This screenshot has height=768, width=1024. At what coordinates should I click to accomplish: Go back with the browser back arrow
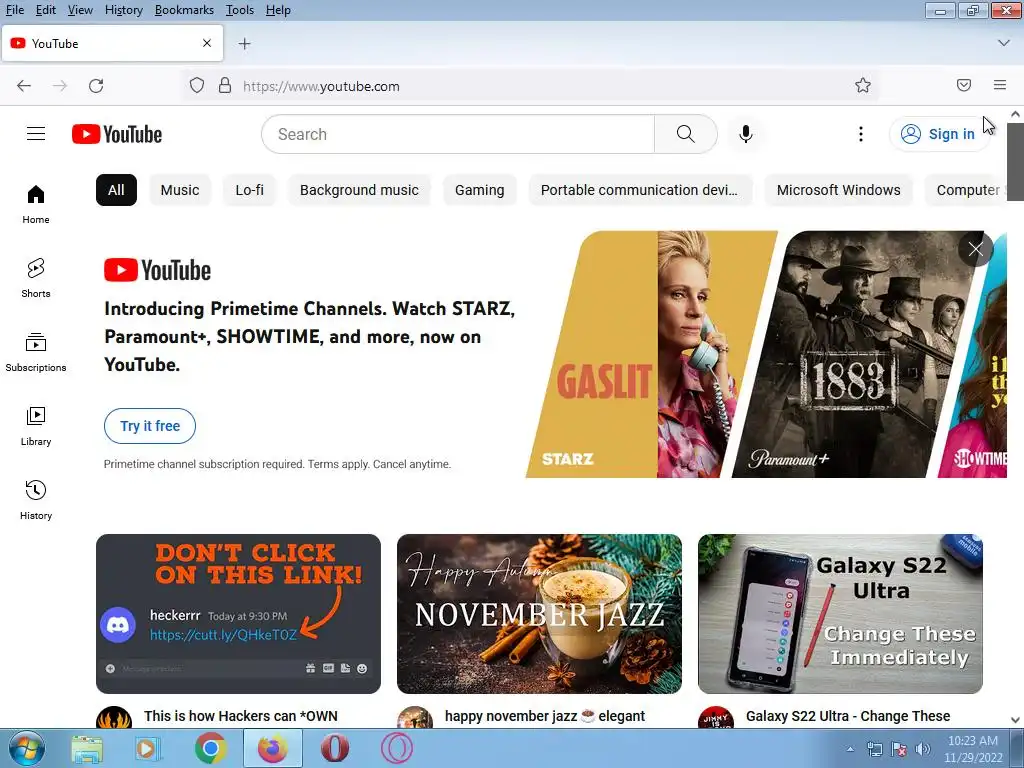tap(24, 86)
